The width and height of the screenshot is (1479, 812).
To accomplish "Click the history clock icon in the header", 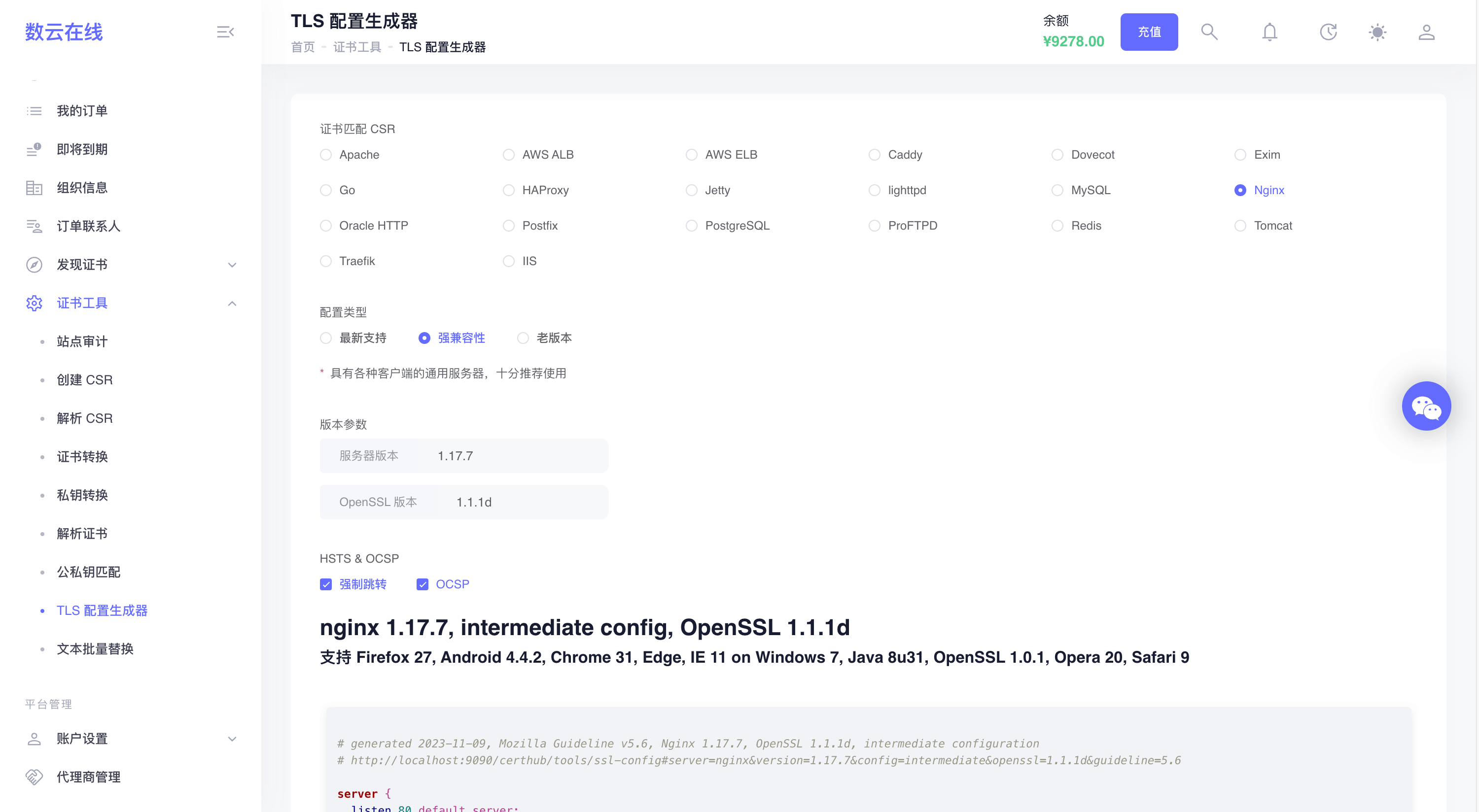I will [x=1328, y=32].
